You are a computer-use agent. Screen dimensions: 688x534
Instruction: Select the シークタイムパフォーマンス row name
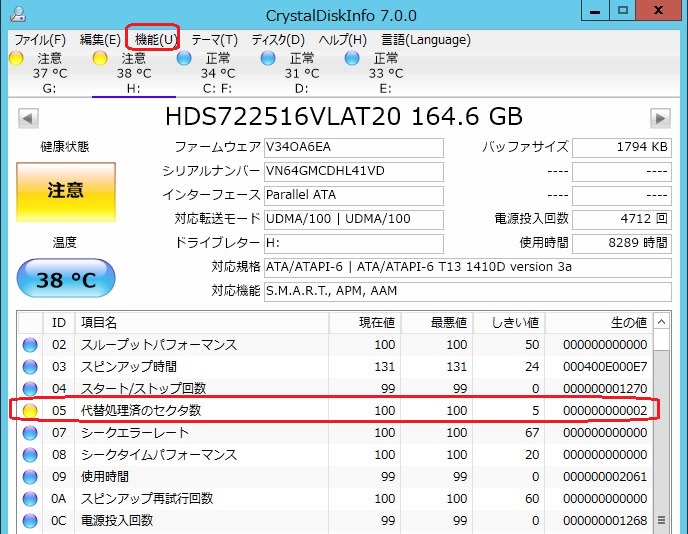(159, 455)
